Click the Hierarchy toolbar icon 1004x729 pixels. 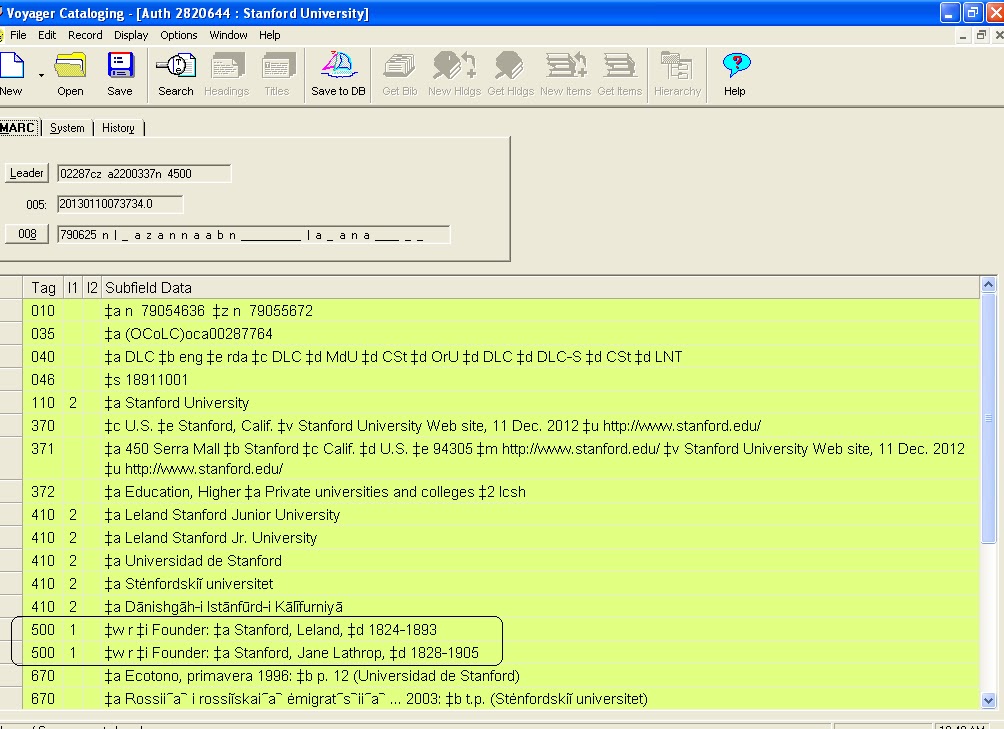pyautogui.click(x=677, y=67)
